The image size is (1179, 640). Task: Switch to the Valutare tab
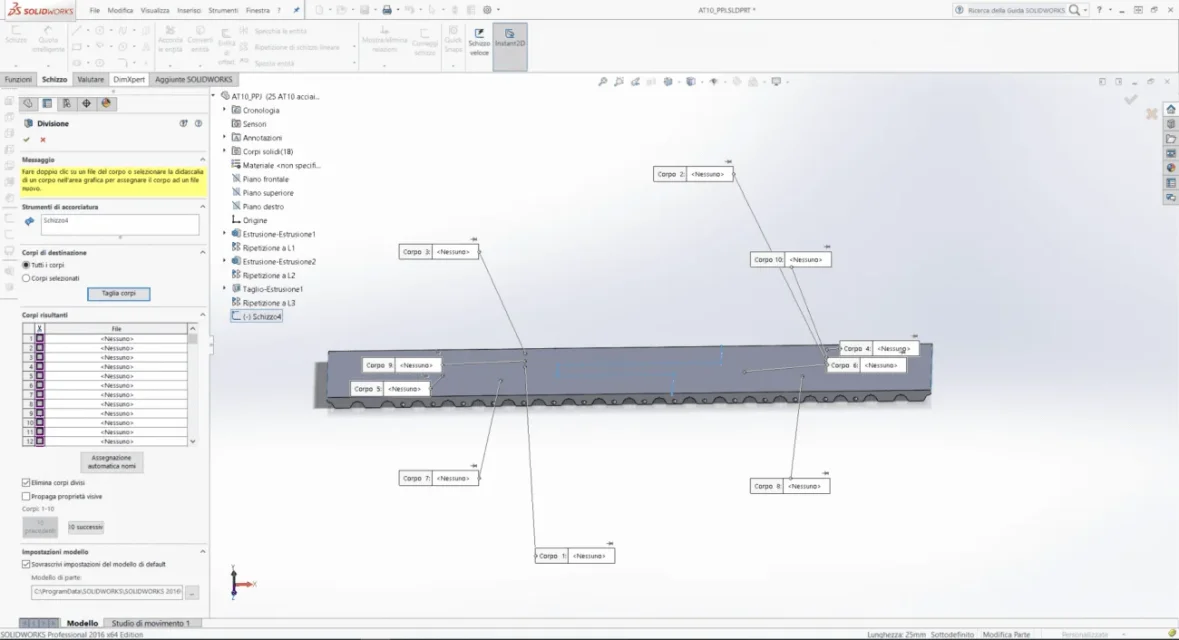tap(90, 80)
